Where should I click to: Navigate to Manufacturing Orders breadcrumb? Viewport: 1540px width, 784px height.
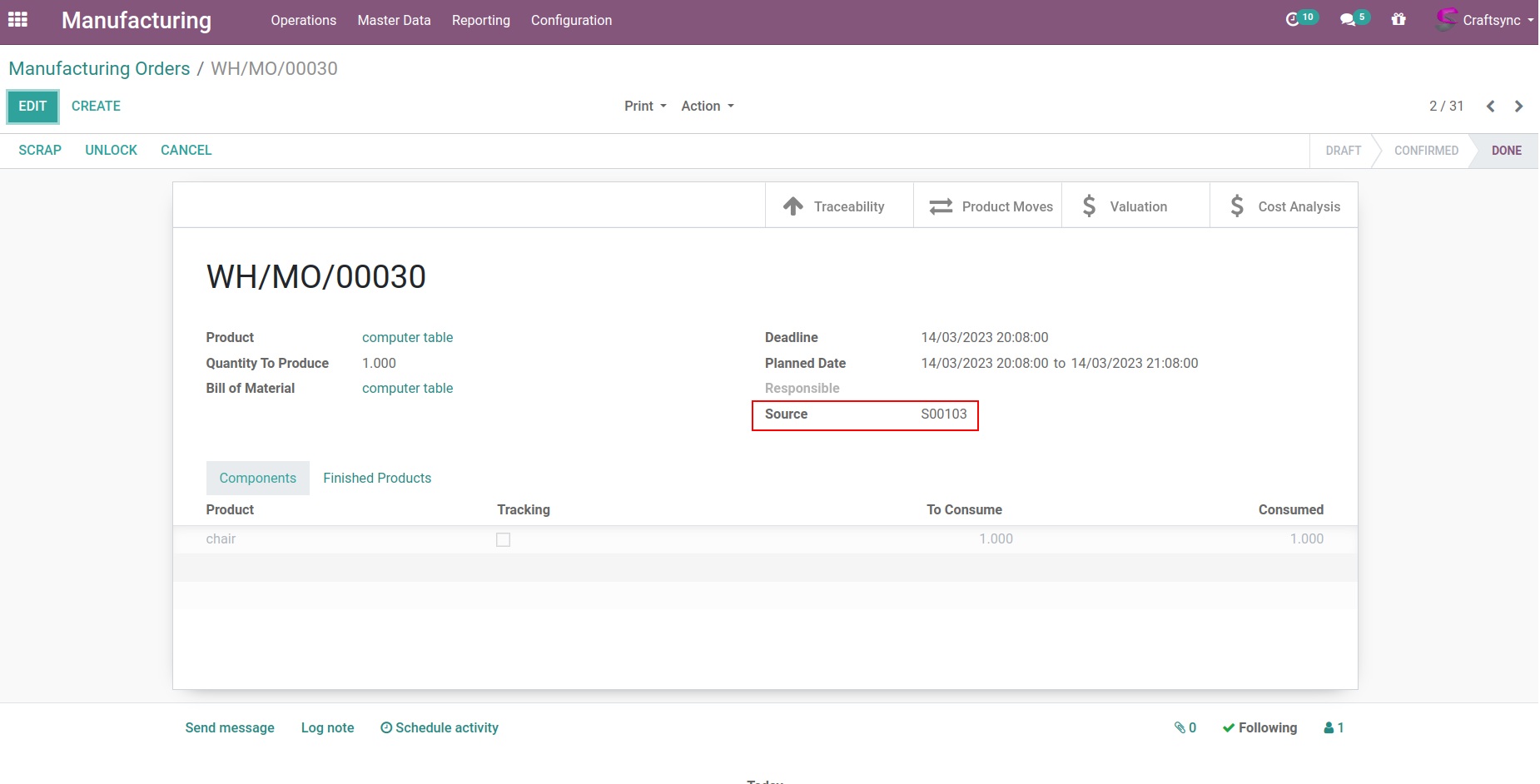[x=99, y=68]
